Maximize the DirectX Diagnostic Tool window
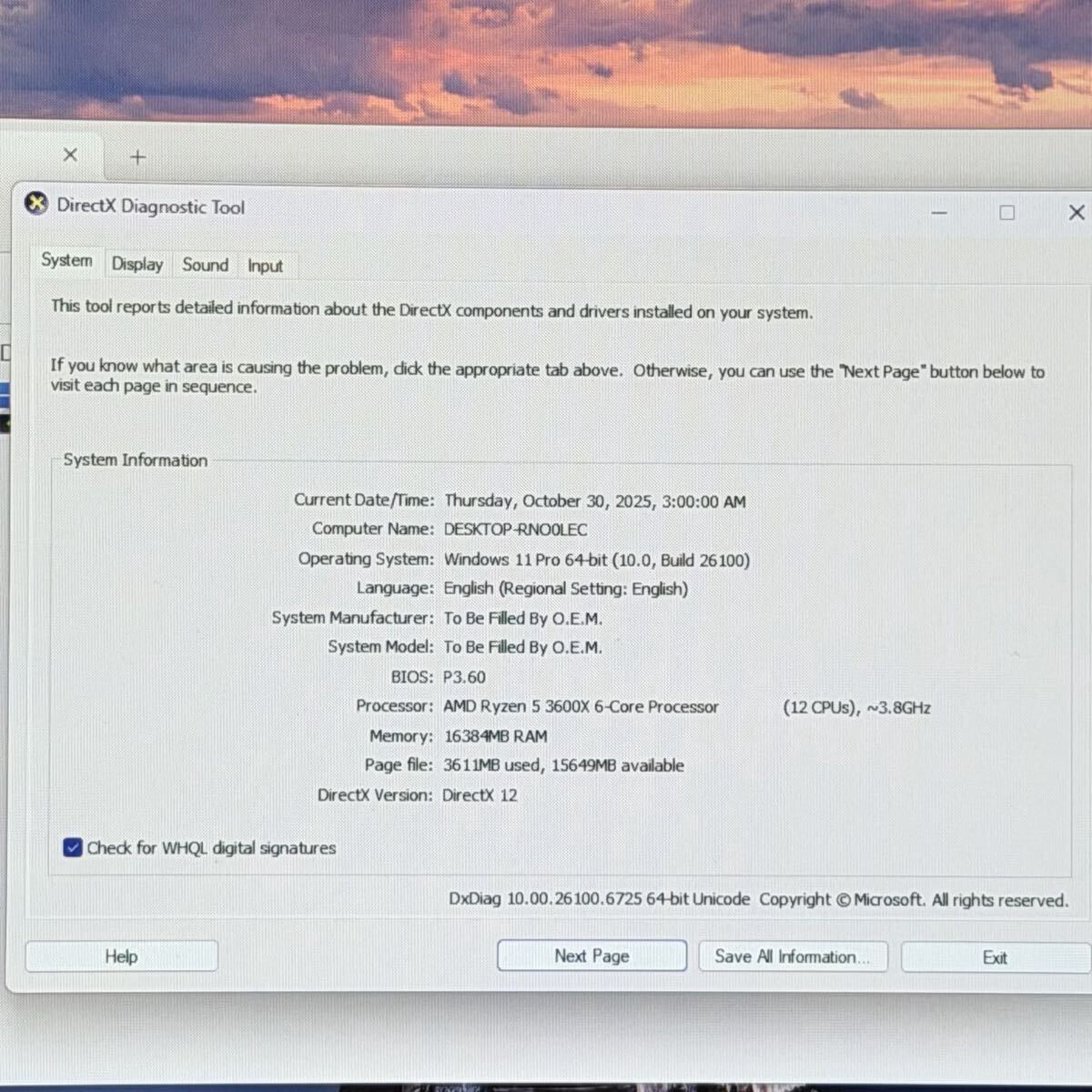Image resolution: width=1092 pixels, height=1092 pixels. point(1006,213)
